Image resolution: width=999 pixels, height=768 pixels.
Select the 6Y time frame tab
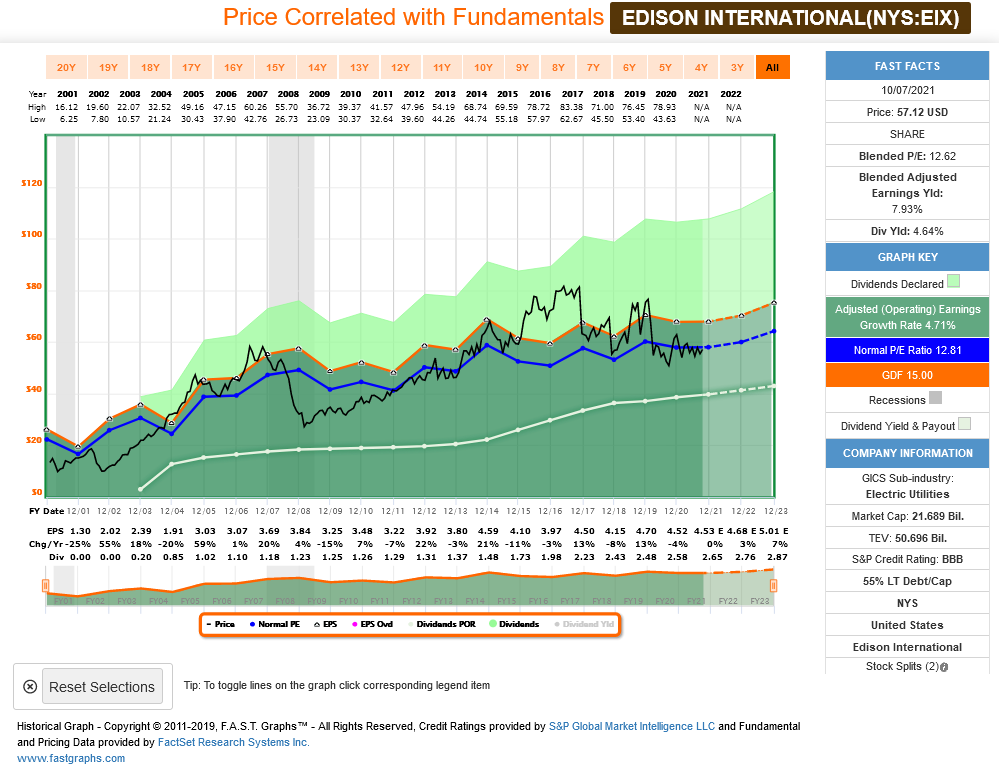pos(629,68)
